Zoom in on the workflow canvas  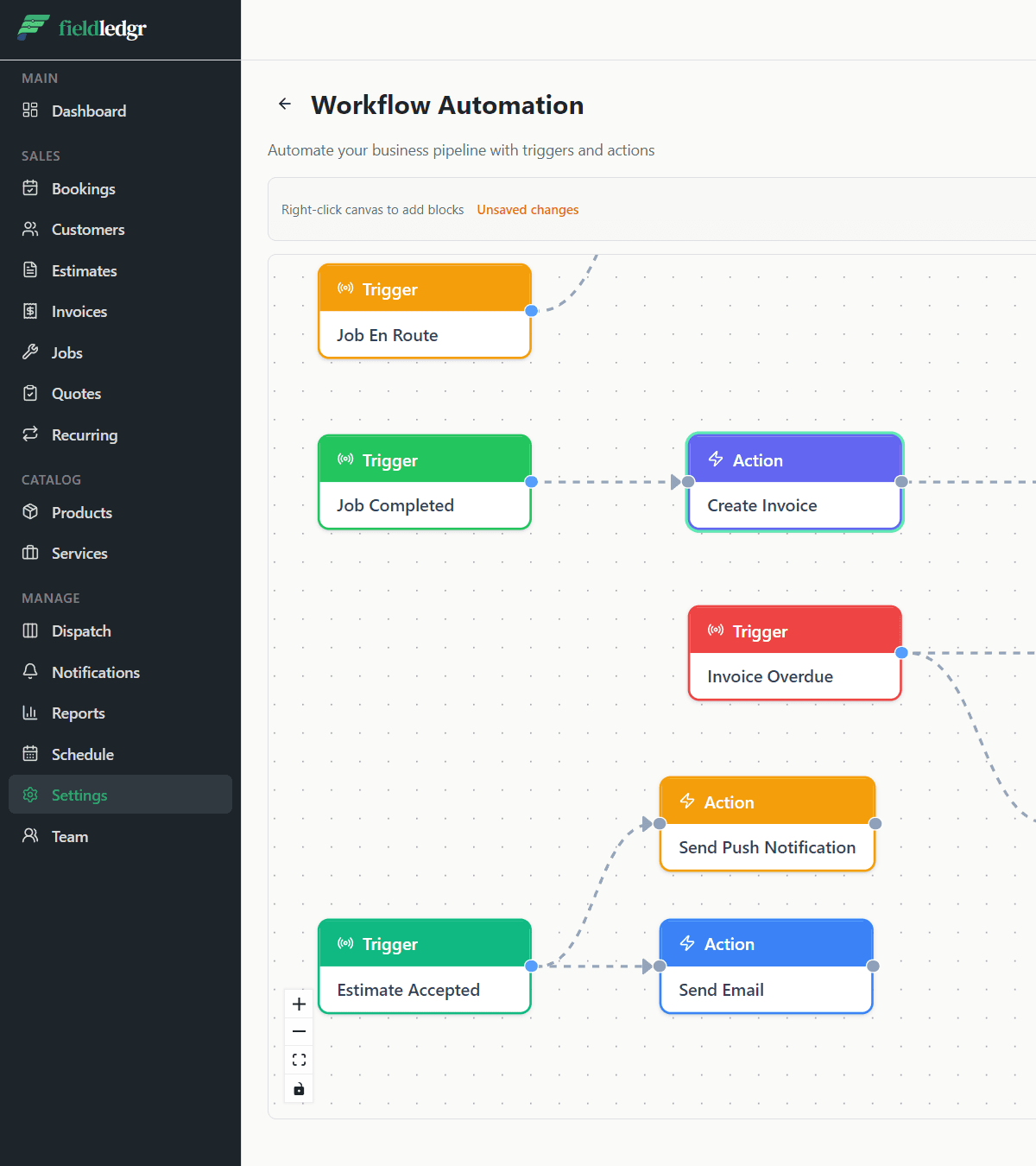point(299,1004)
